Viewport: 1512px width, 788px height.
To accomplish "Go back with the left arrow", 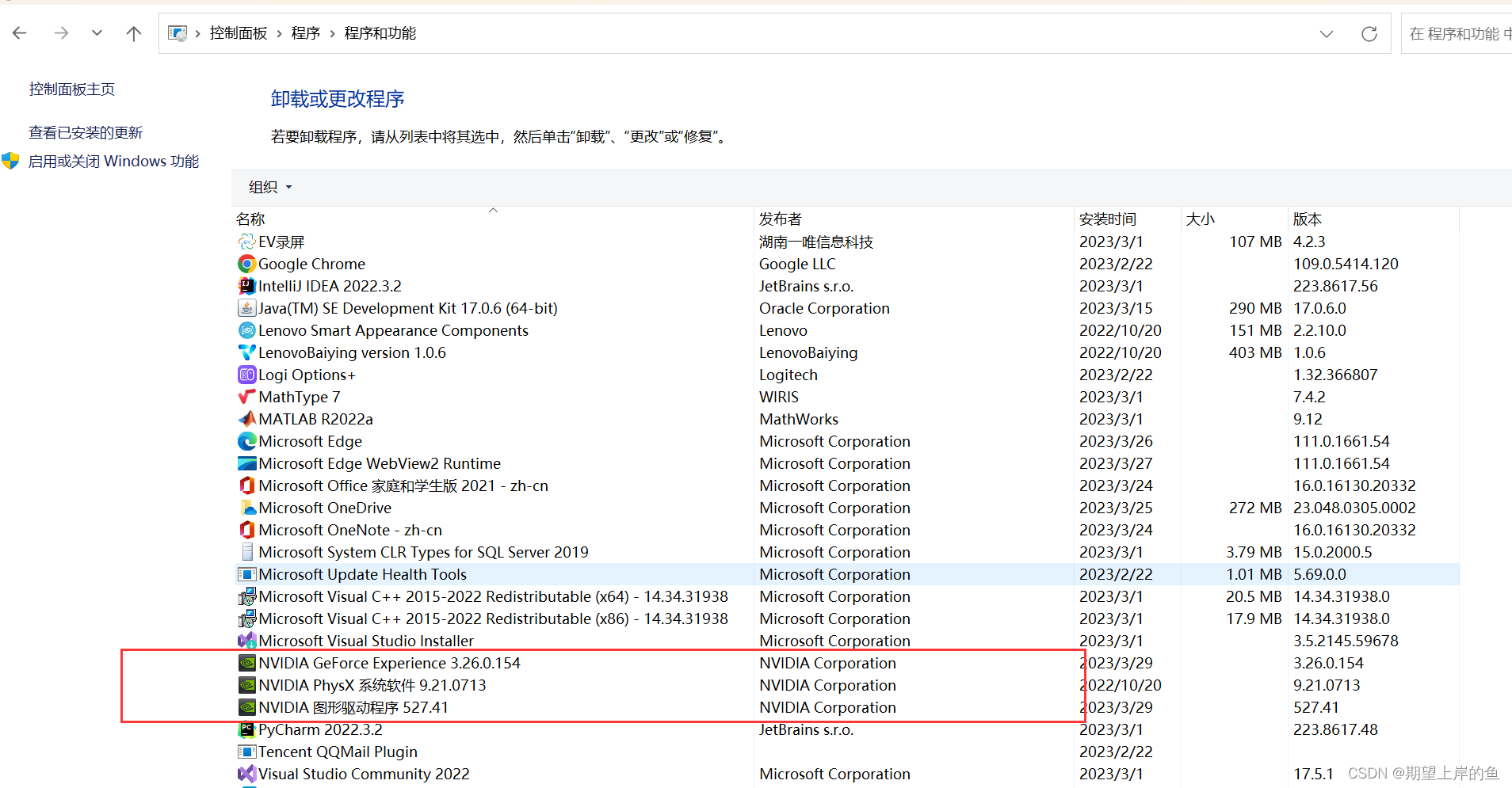I will pos(20,33).
